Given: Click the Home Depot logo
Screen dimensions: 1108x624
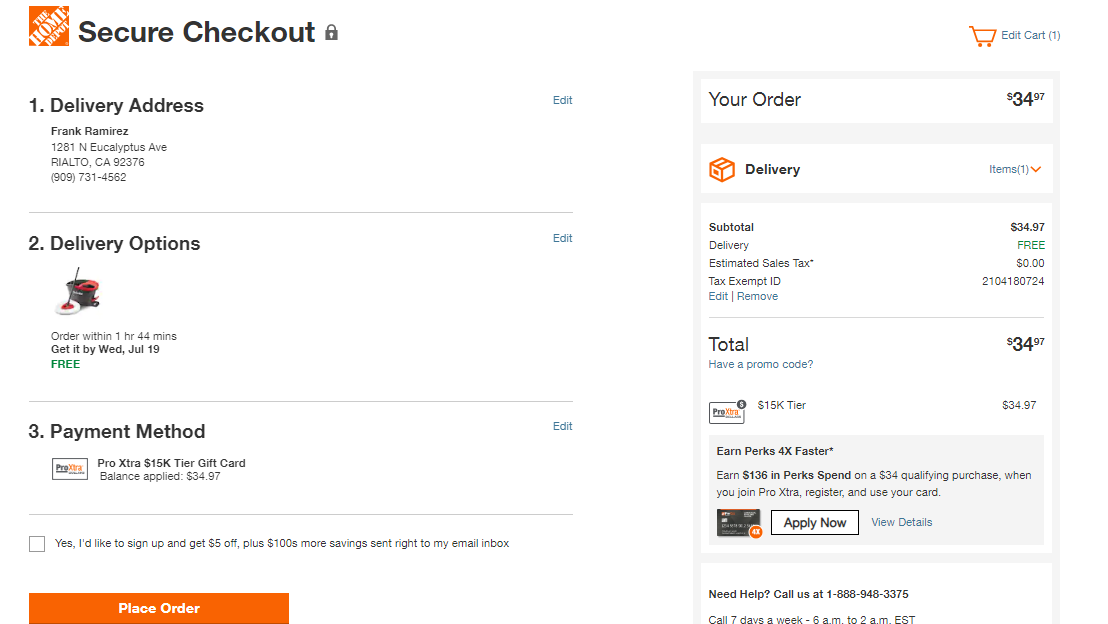Looking at the screenshot, I should 49,26.
